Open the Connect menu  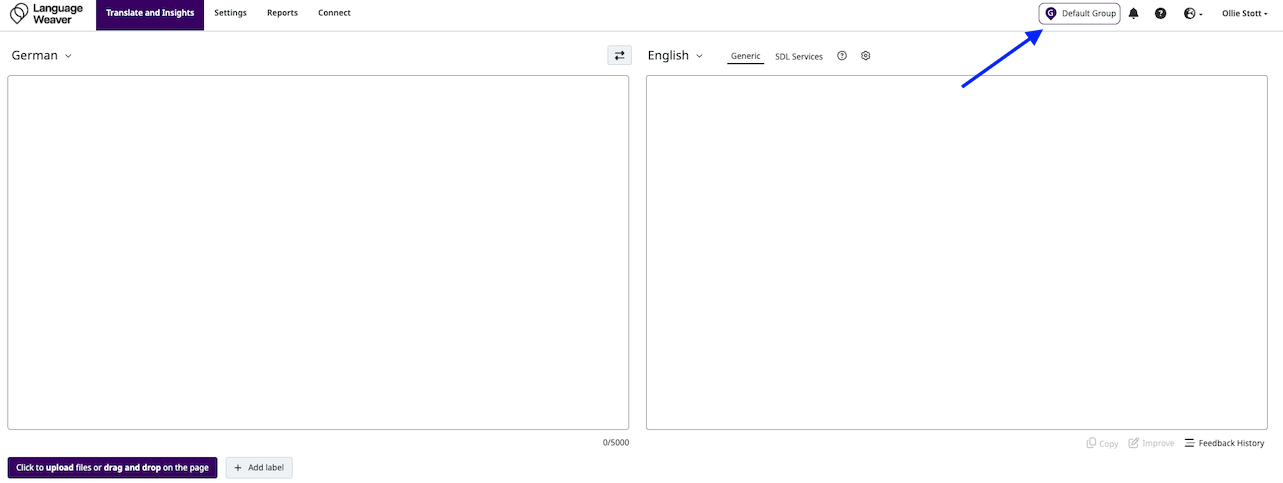(x=334, y=13)
